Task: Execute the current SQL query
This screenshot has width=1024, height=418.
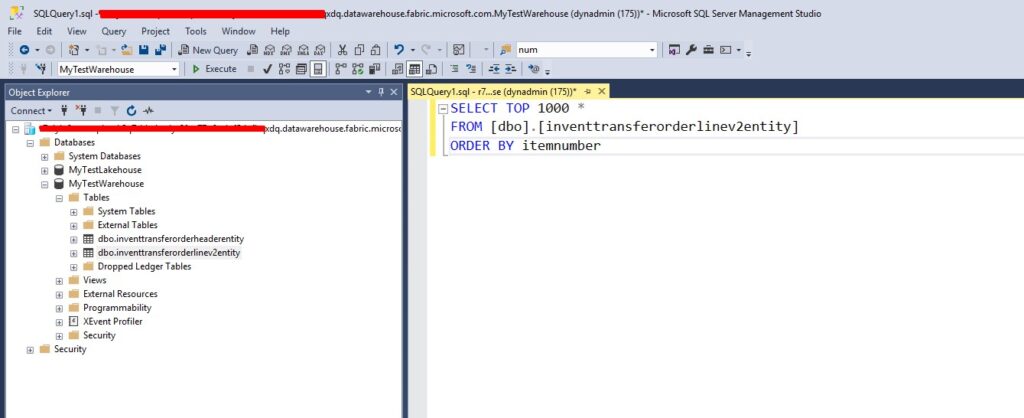Action: click(214, 69)
